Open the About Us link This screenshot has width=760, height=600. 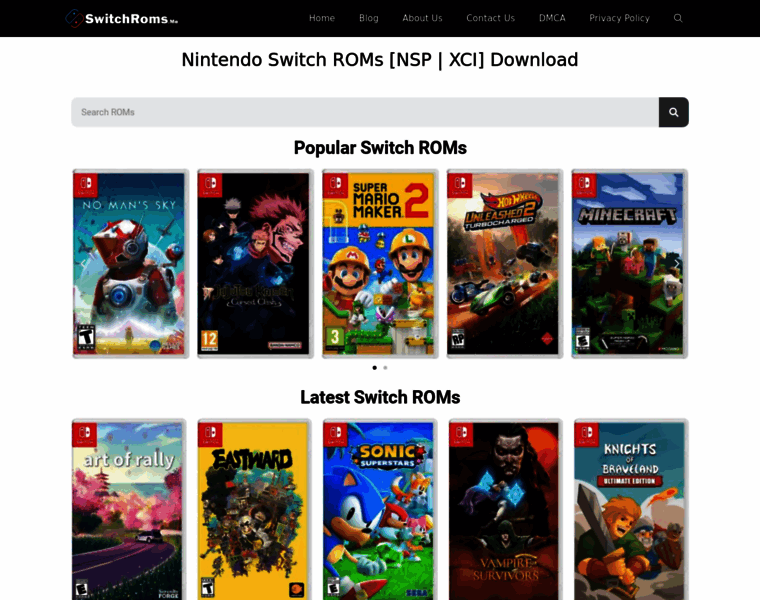[422, 18]
